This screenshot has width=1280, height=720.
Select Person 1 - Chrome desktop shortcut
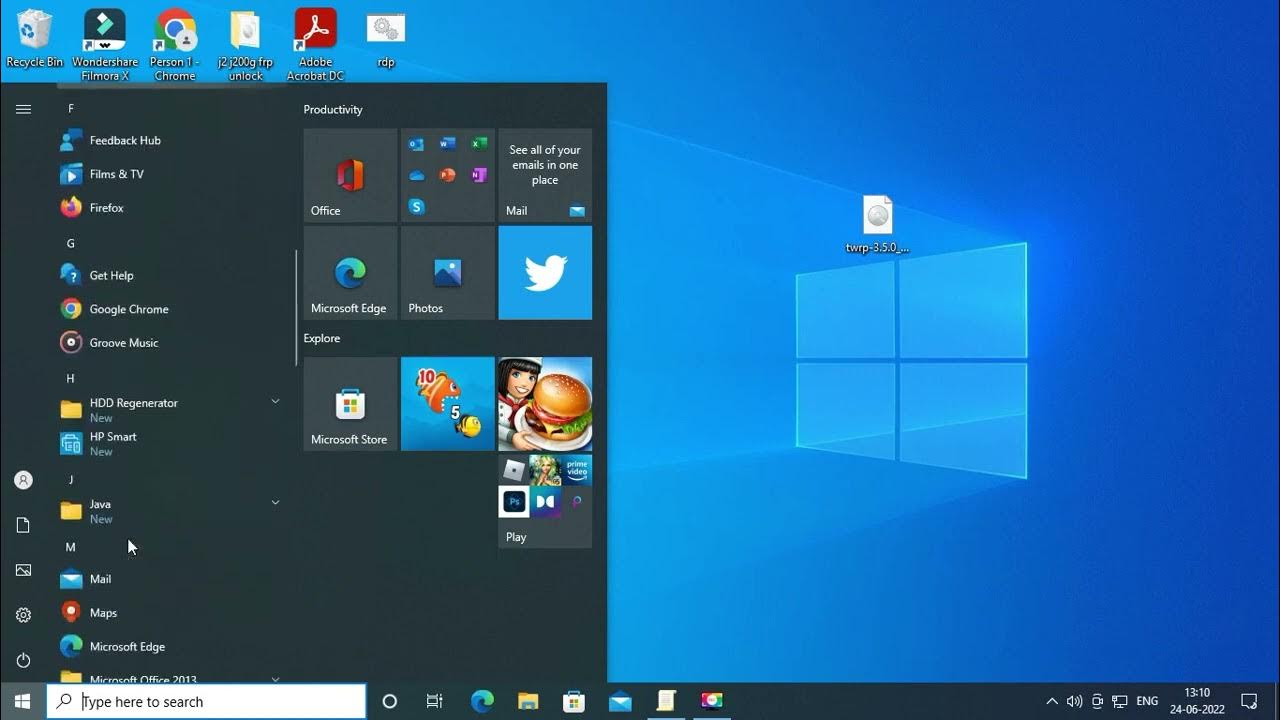tap(175, 45)
